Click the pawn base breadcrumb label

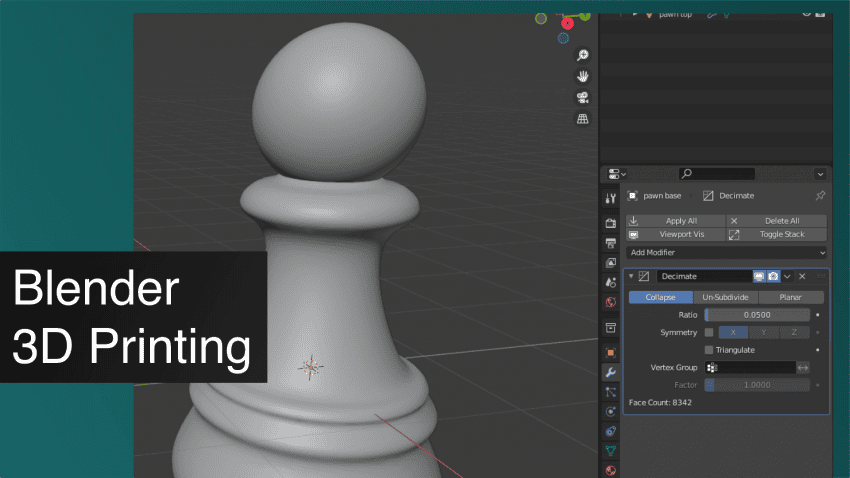(x=662, y=196)
